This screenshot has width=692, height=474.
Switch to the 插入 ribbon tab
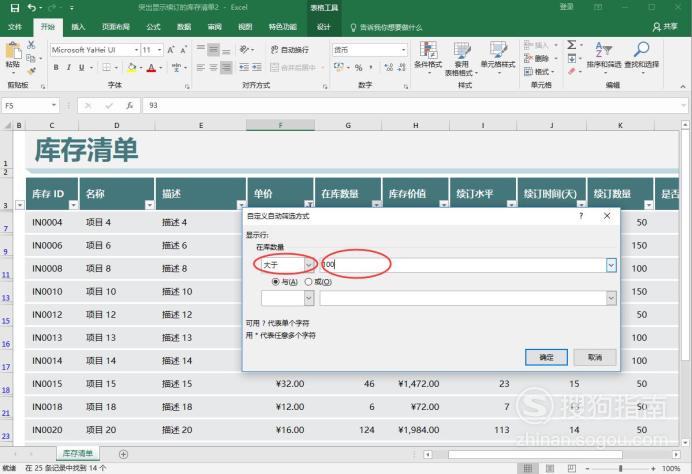coord(78,27)
